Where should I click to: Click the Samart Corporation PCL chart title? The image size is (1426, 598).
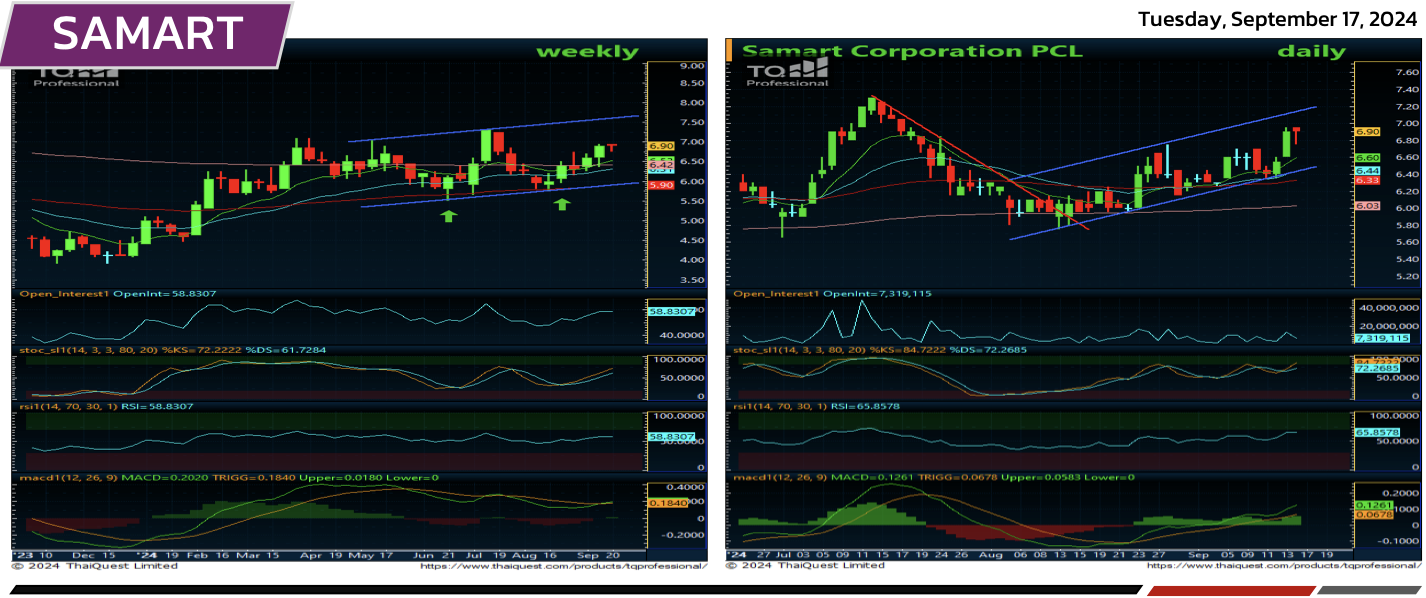point(913,51)
